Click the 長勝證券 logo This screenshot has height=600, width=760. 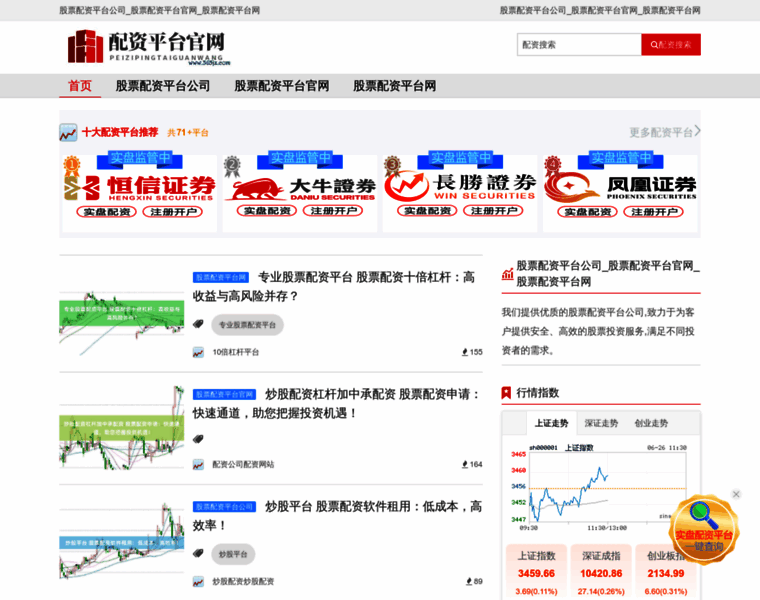click(460, 187)
